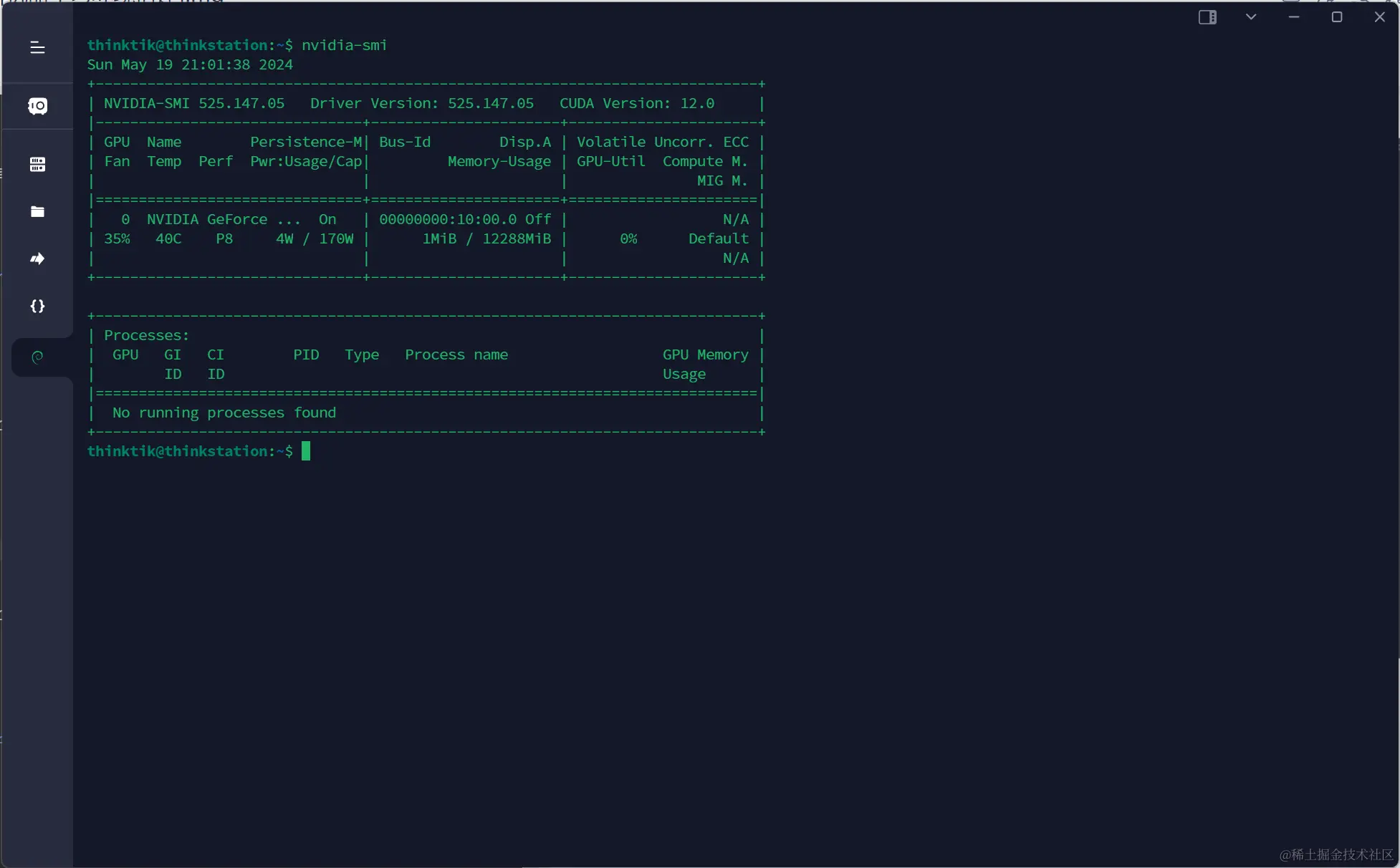Click the green cursor at the prompt

pos(306,451)
